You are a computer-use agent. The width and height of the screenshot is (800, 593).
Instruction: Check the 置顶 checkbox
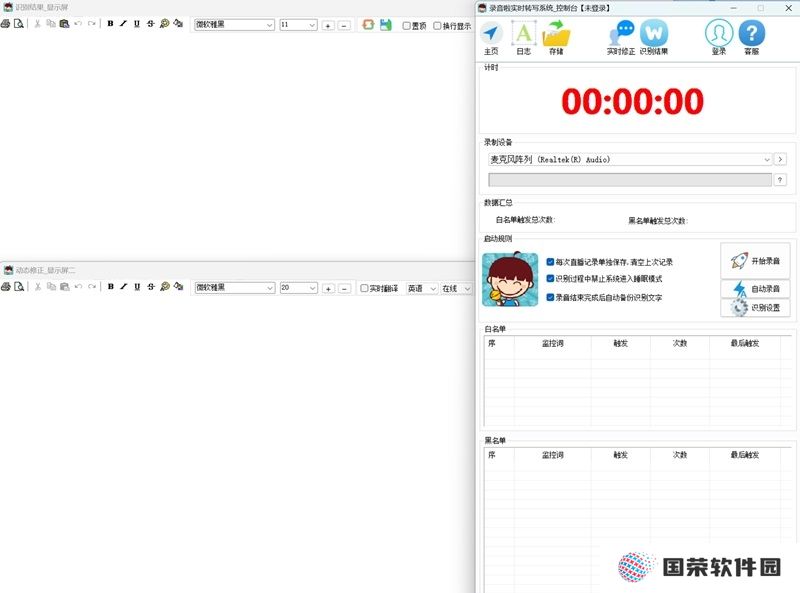407,26
